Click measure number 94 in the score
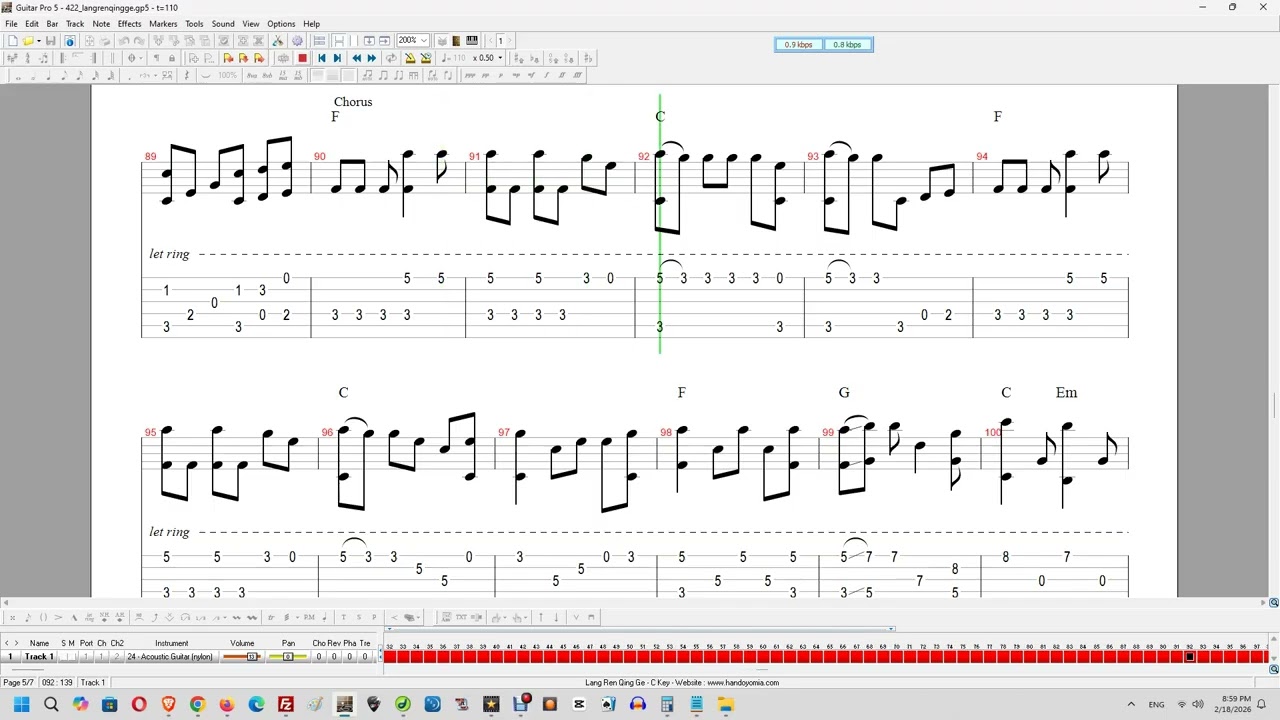This screenshot has height=720, width=1280. [x=981, y=157]
